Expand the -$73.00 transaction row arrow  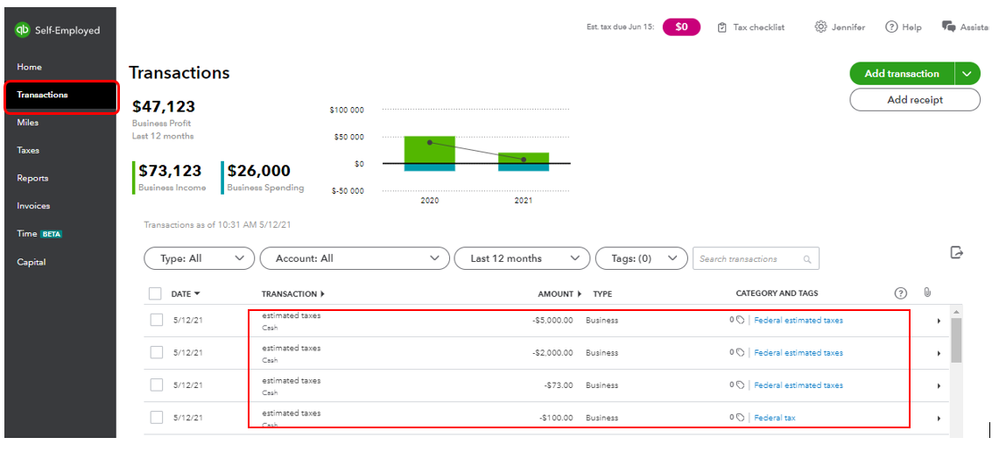point(938,386)
